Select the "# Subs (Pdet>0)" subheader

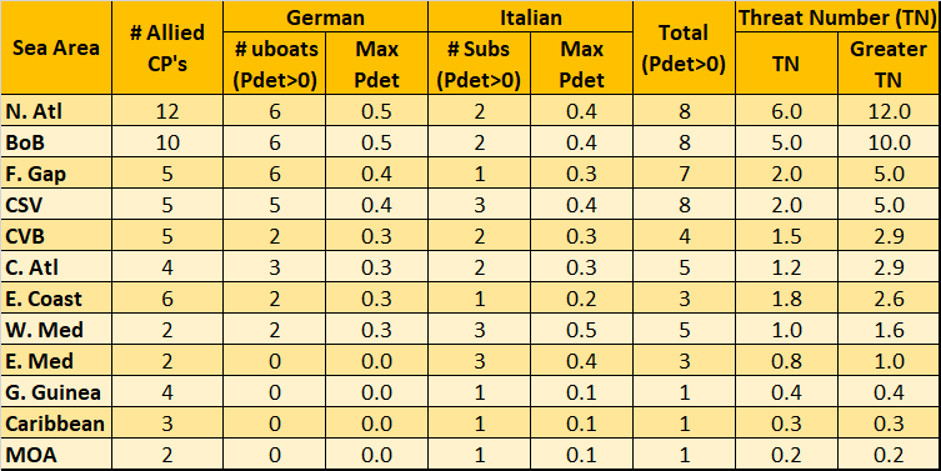pos(478,64)
